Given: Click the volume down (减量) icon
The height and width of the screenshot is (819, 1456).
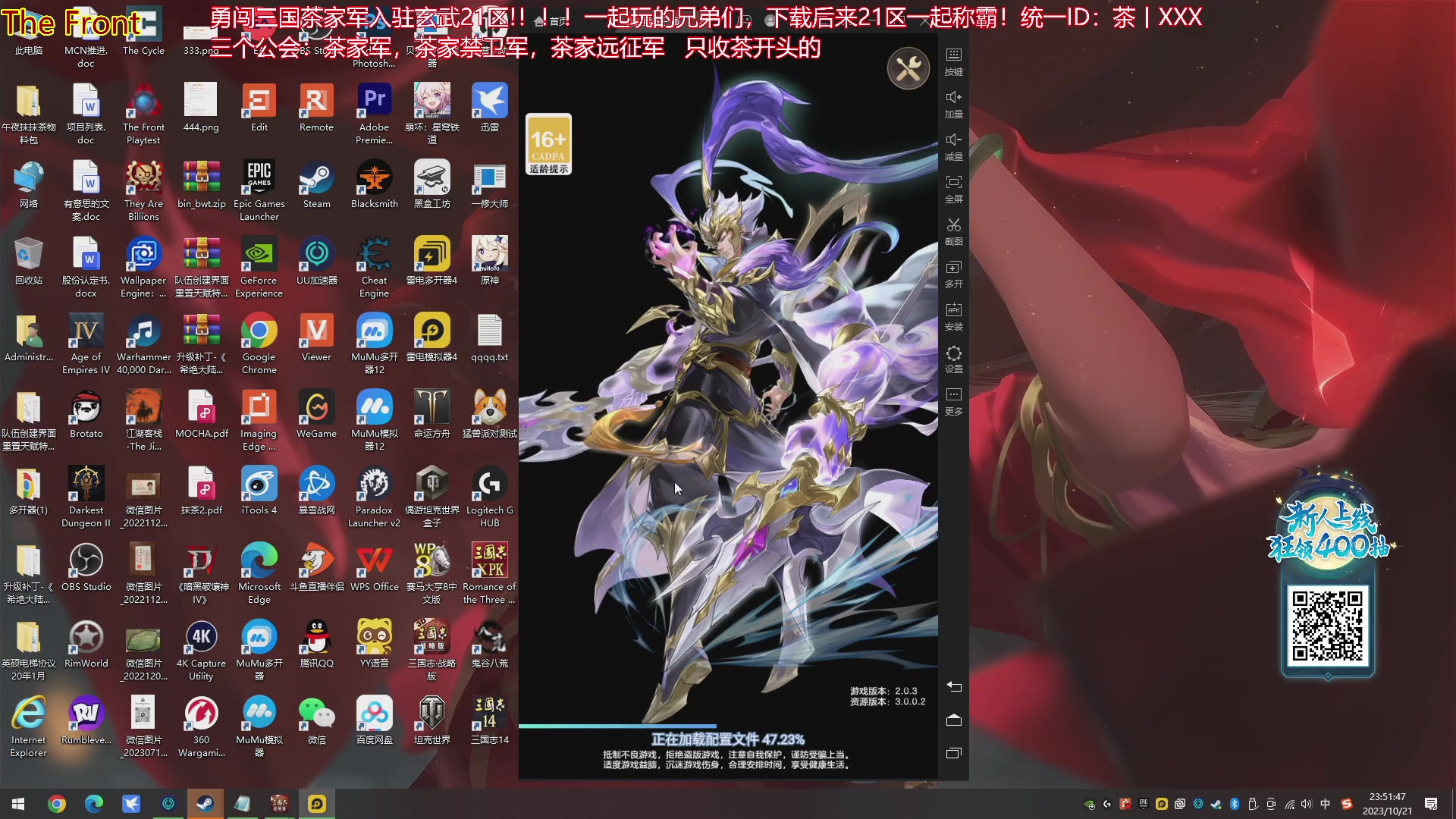Looking at the screenshot, I should [954, 146].
